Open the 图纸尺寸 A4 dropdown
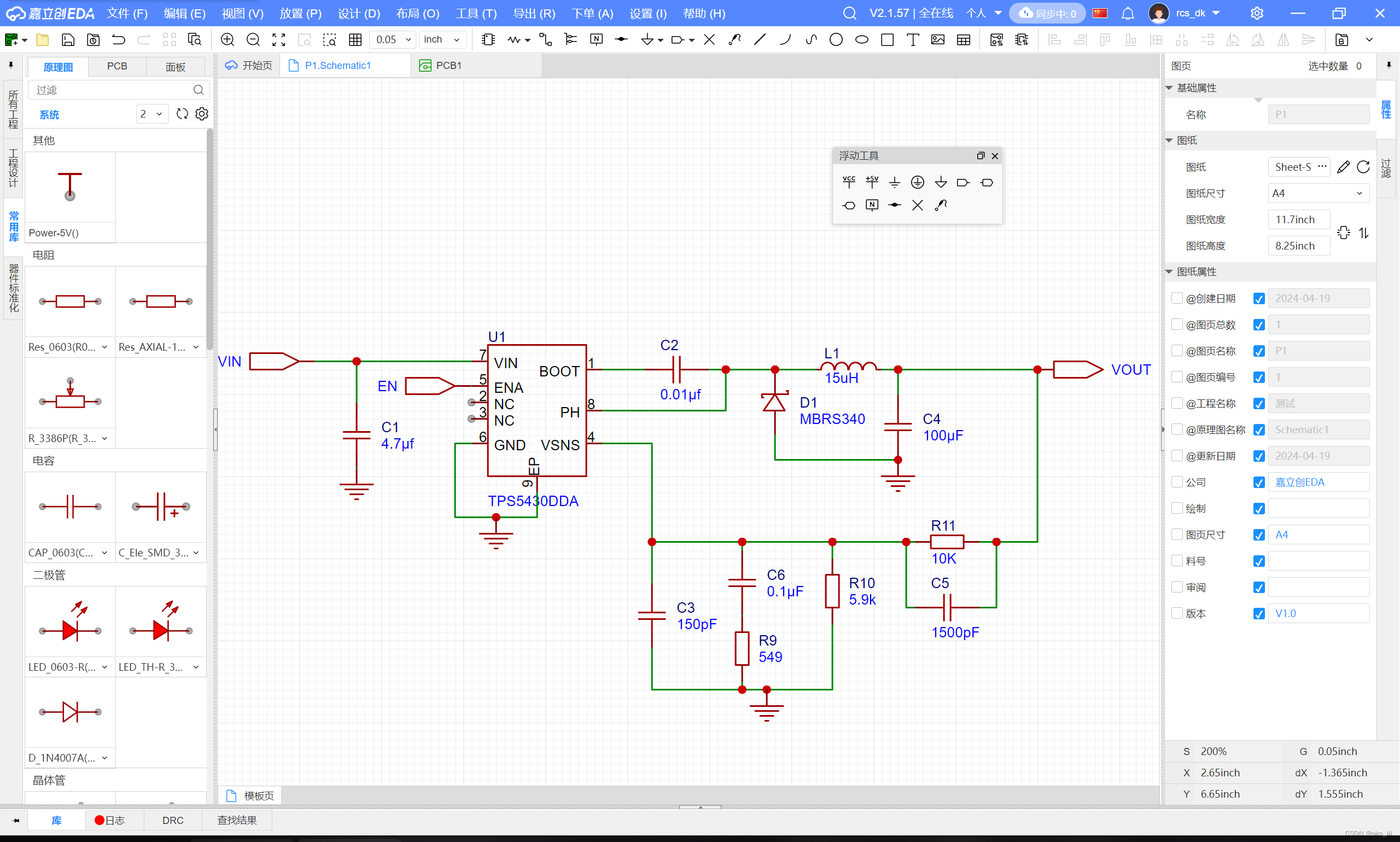The height and width of the screenshot is (842, 1400). (x=1318, y=194)
